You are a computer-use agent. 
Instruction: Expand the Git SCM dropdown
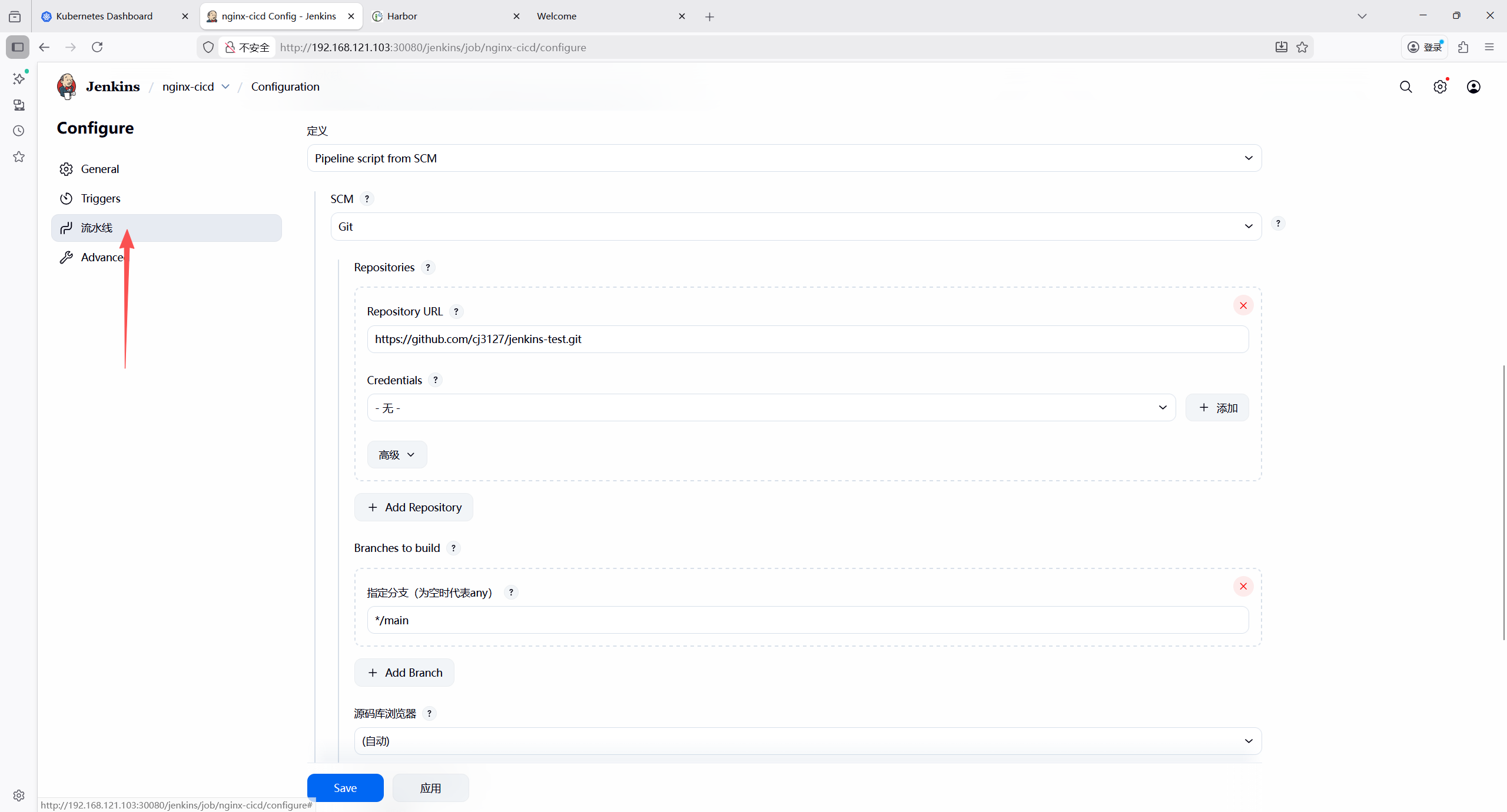click(x=796, y=227)
